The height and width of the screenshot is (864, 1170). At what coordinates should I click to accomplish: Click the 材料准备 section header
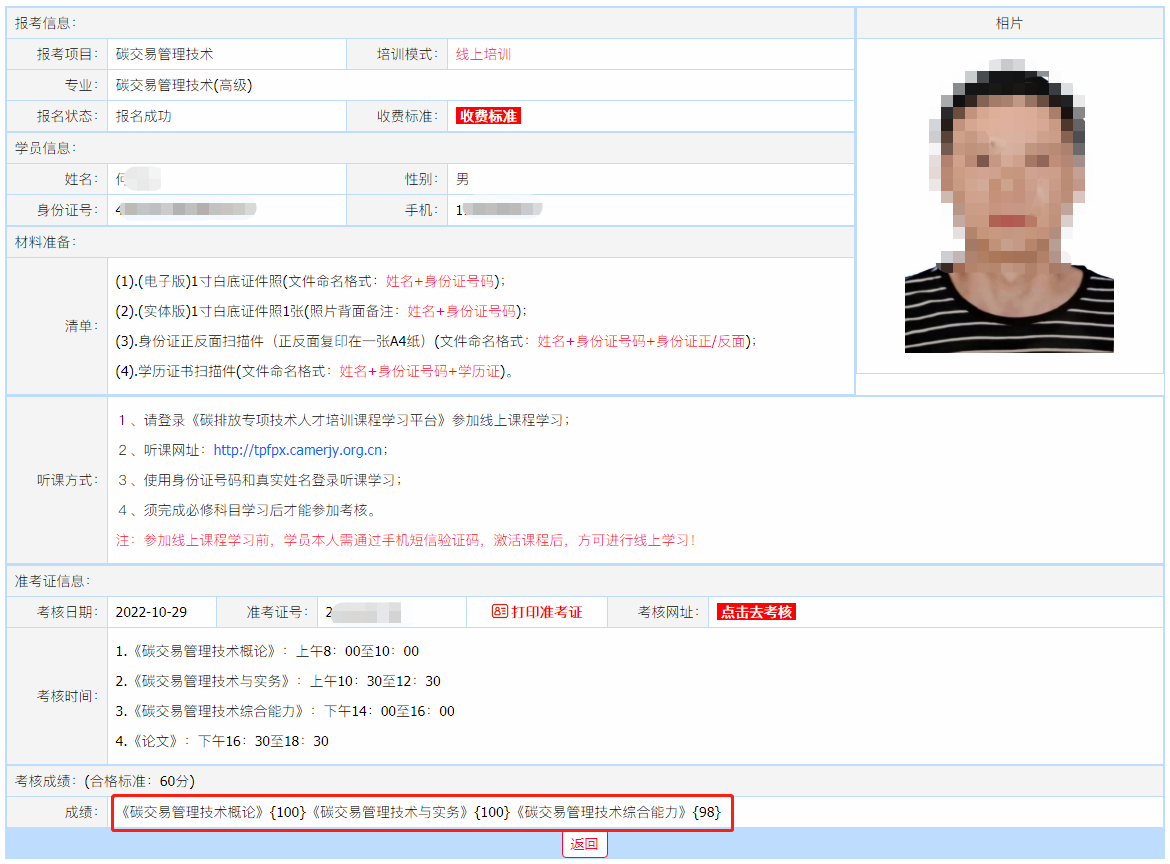45,242
